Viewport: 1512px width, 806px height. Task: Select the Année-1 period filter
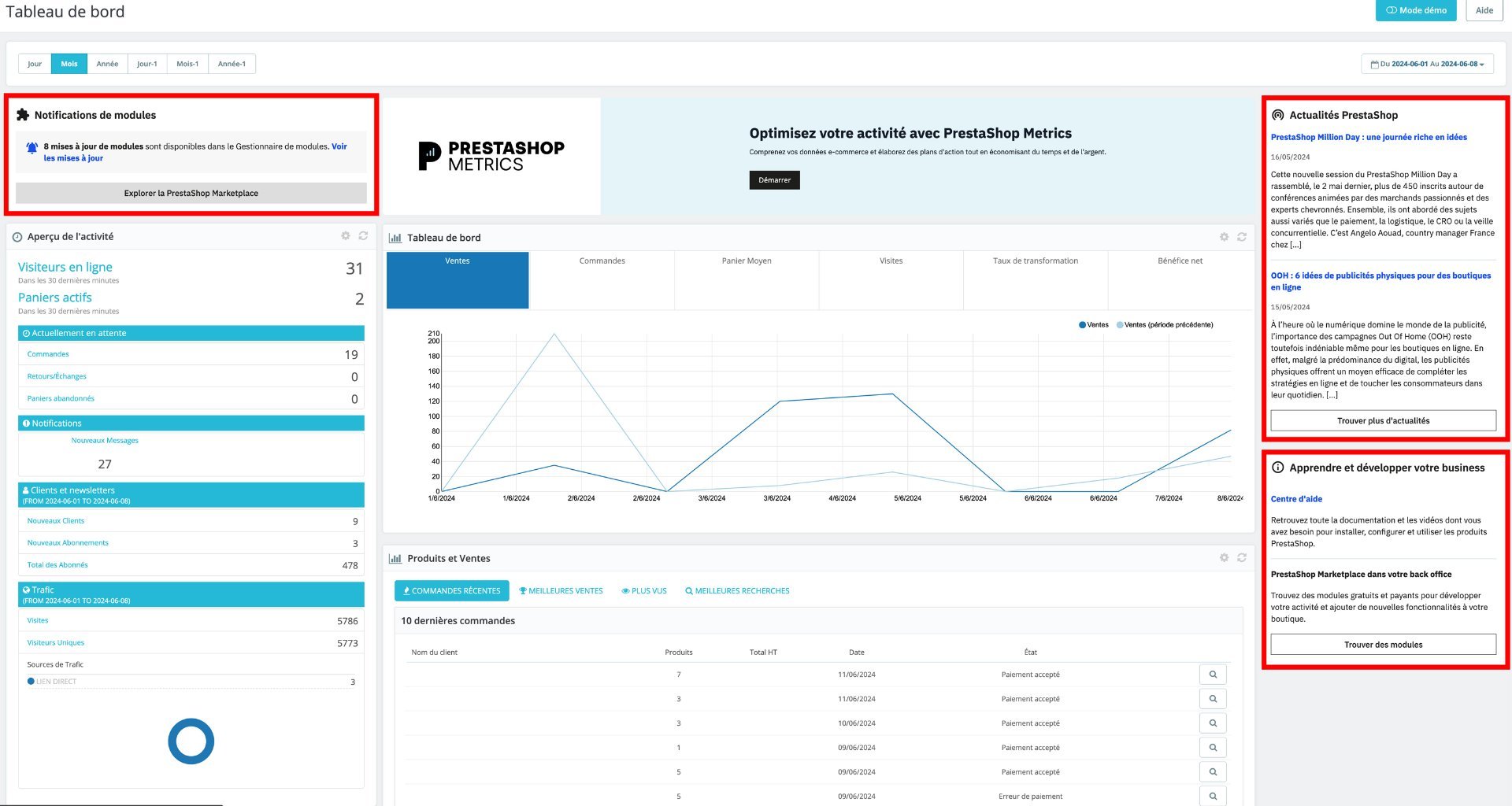pos(232,64)
